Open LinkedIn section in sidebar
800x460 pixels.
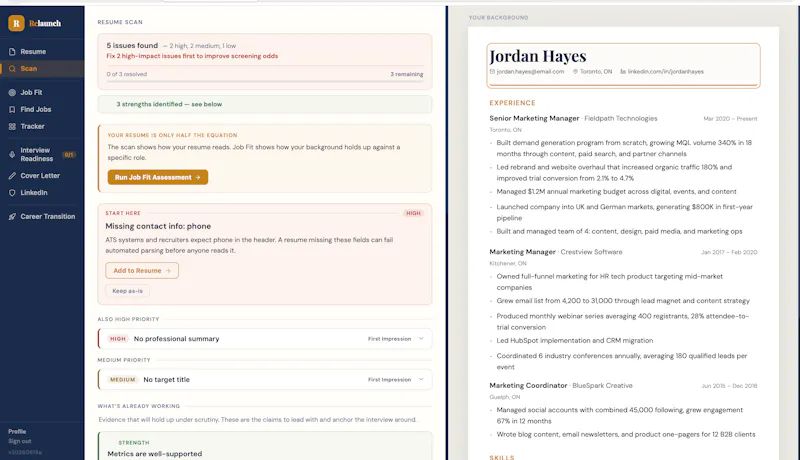42,193
